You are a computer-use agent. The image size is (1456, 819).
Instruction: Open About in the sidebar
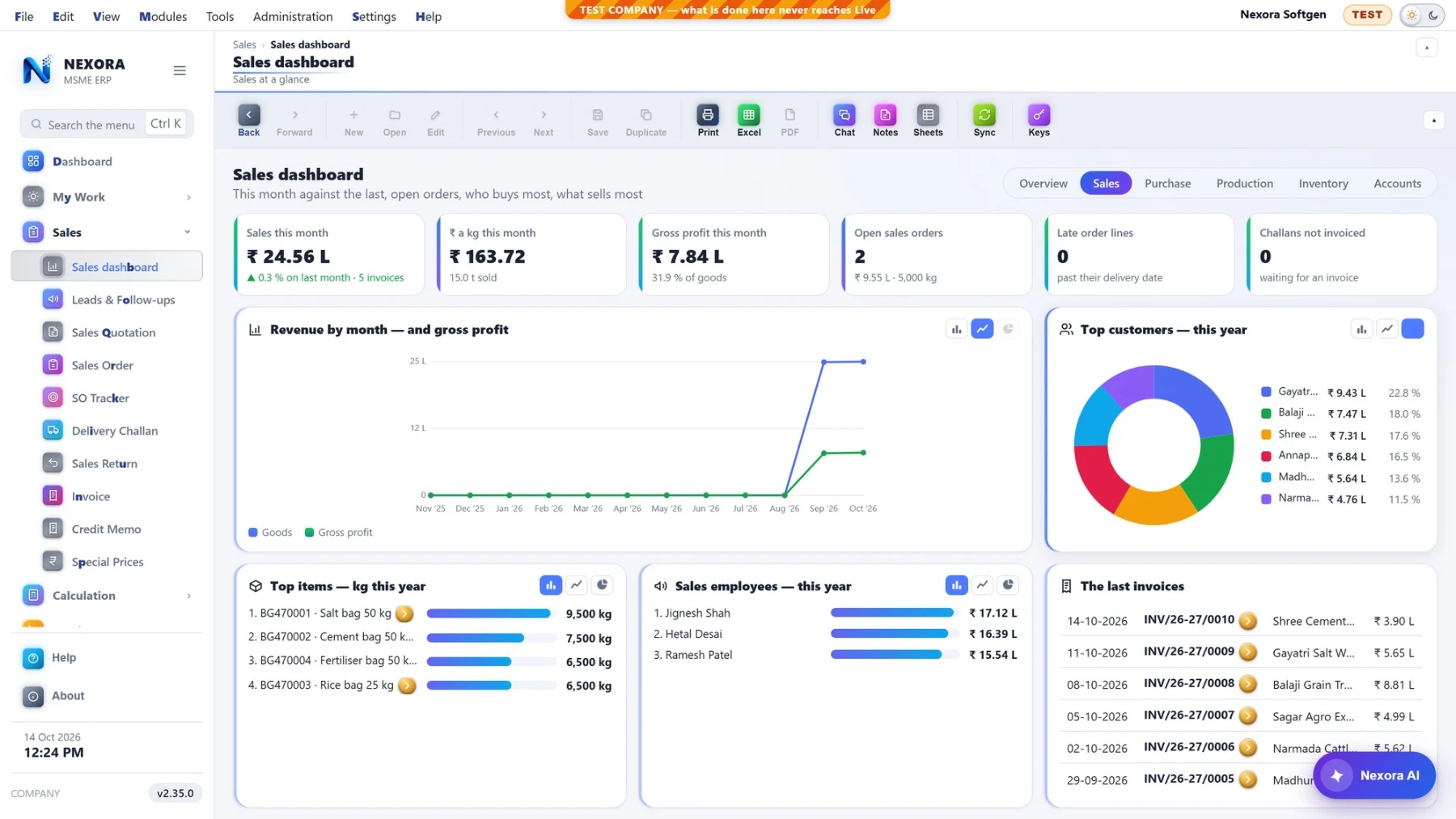coord(107,695)
